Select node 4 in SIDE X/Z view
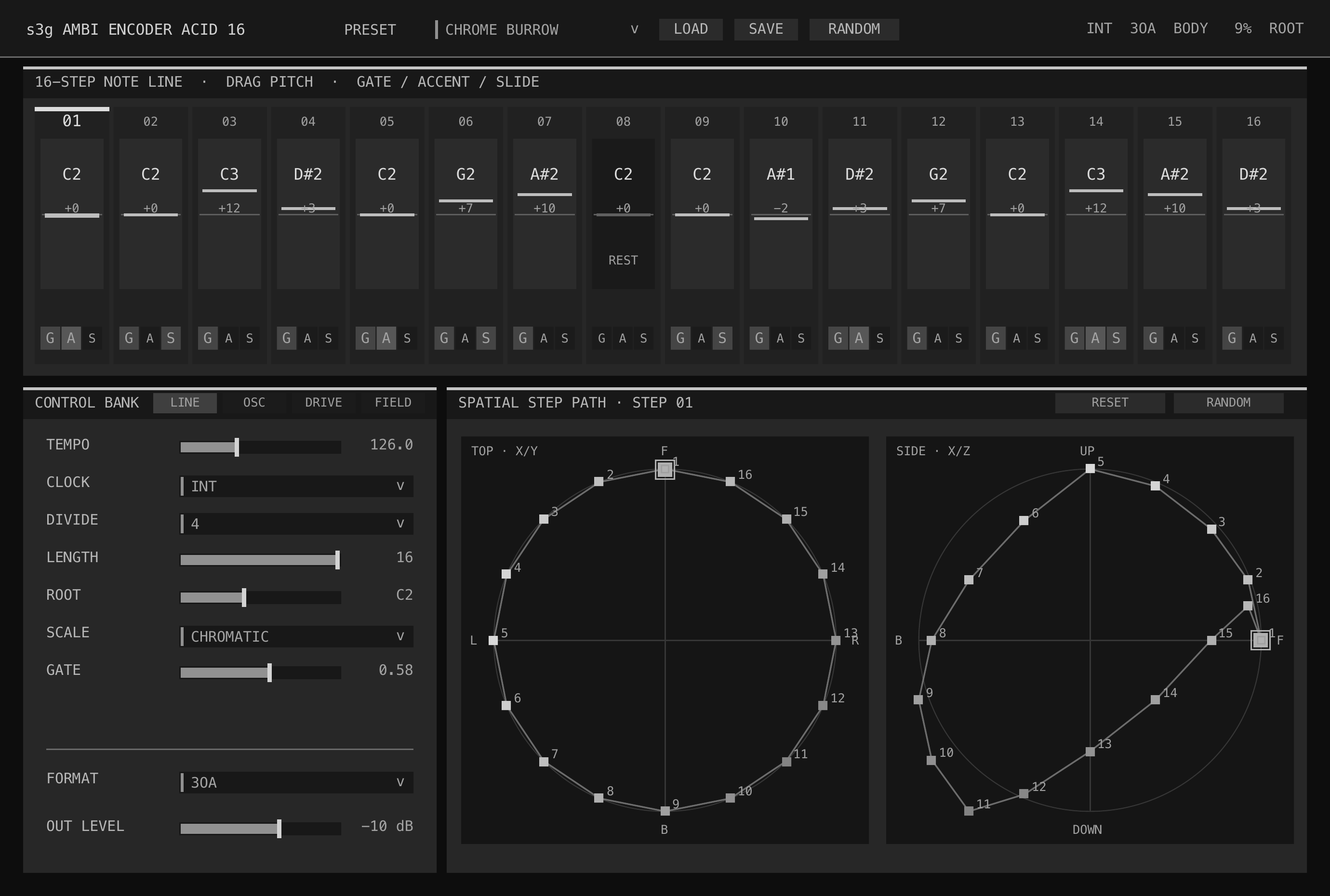Image resolution: width=1330 pixels, height=896 pixels. [1155, 486]
